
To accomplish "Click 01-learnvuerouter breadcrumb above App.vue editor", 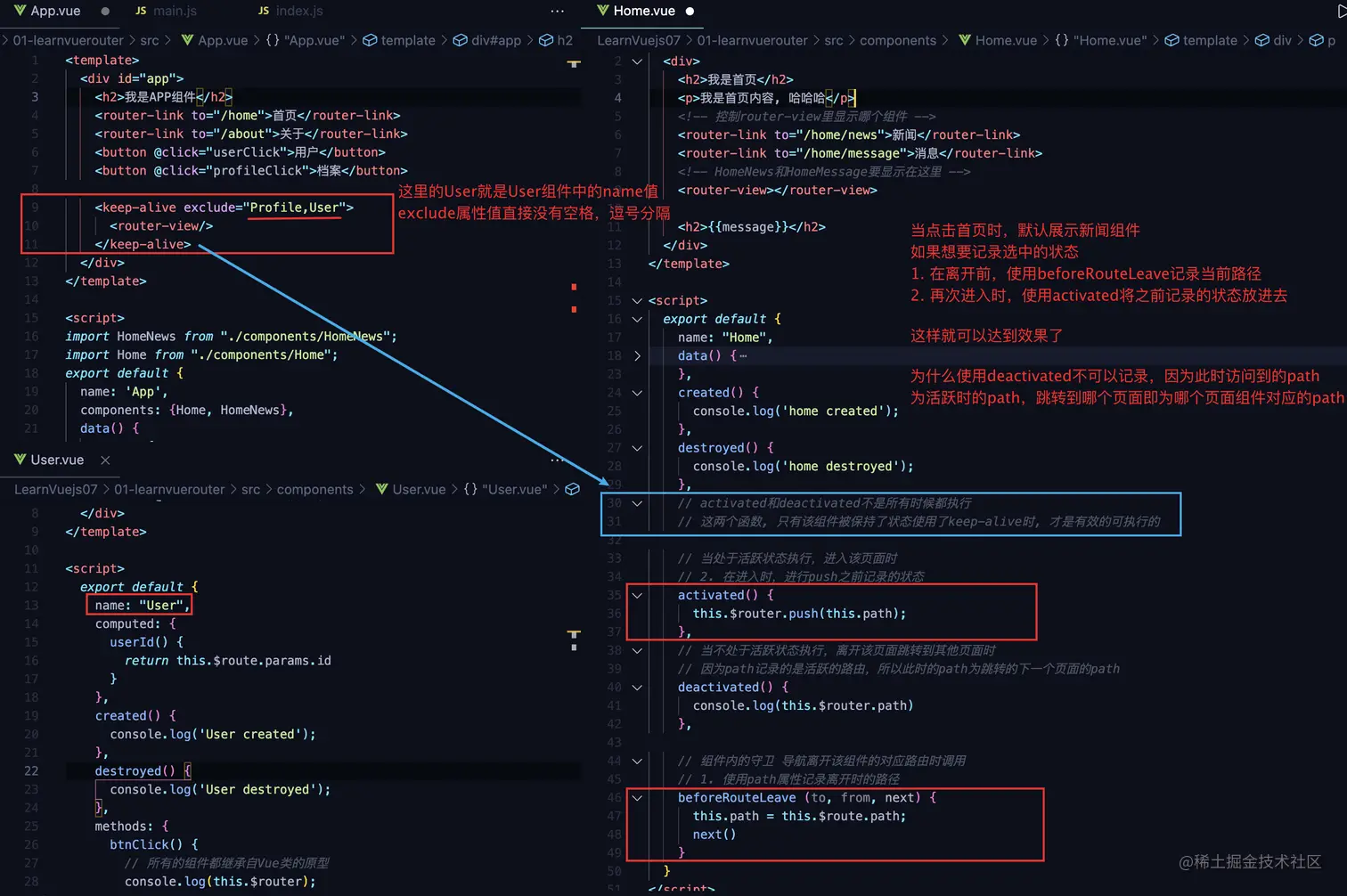I will pyautogui.click(x=68, y=40).
